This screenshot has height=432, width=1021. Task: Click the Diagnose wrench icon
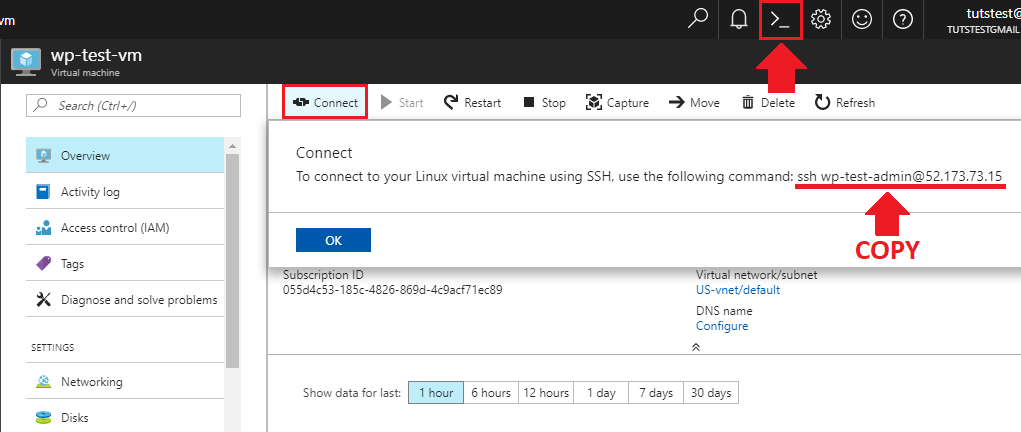coord(44,300)
